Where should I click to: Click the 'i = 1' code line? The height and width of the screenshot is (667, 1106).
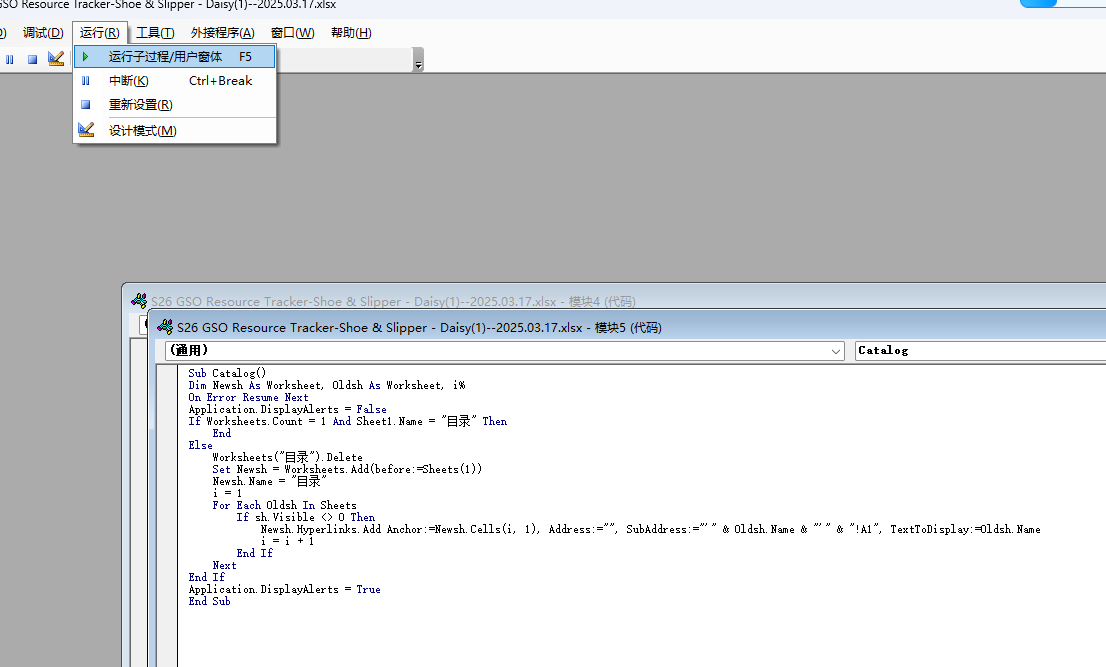227,493
